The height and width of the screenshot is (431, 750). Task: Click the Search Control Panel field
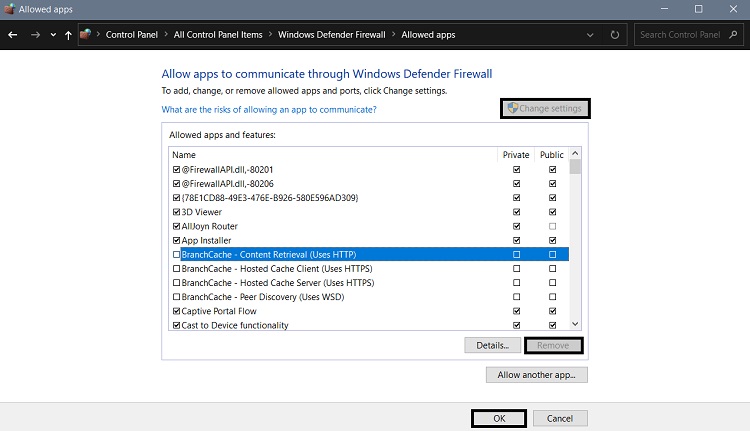tap(680, 35)
